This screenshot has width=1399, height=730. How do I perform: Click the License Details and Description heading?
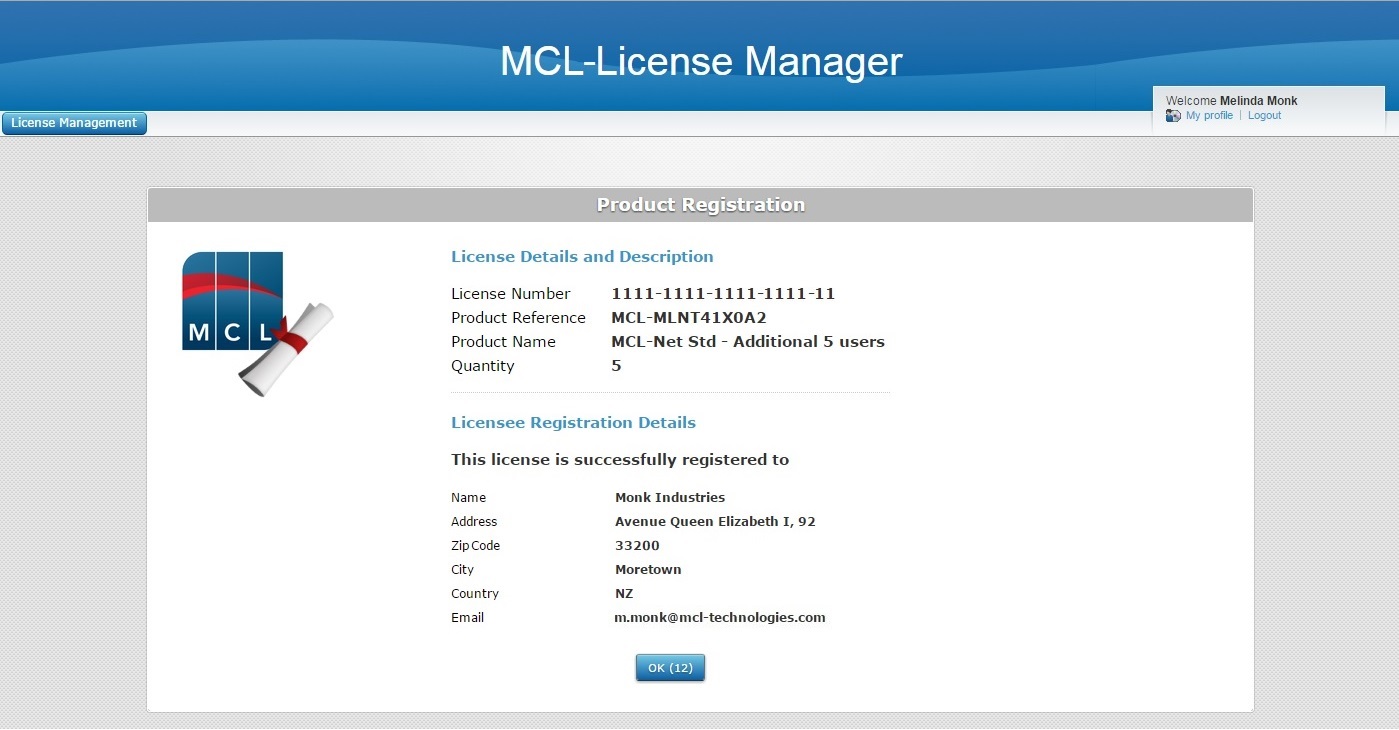click(582, 257)
